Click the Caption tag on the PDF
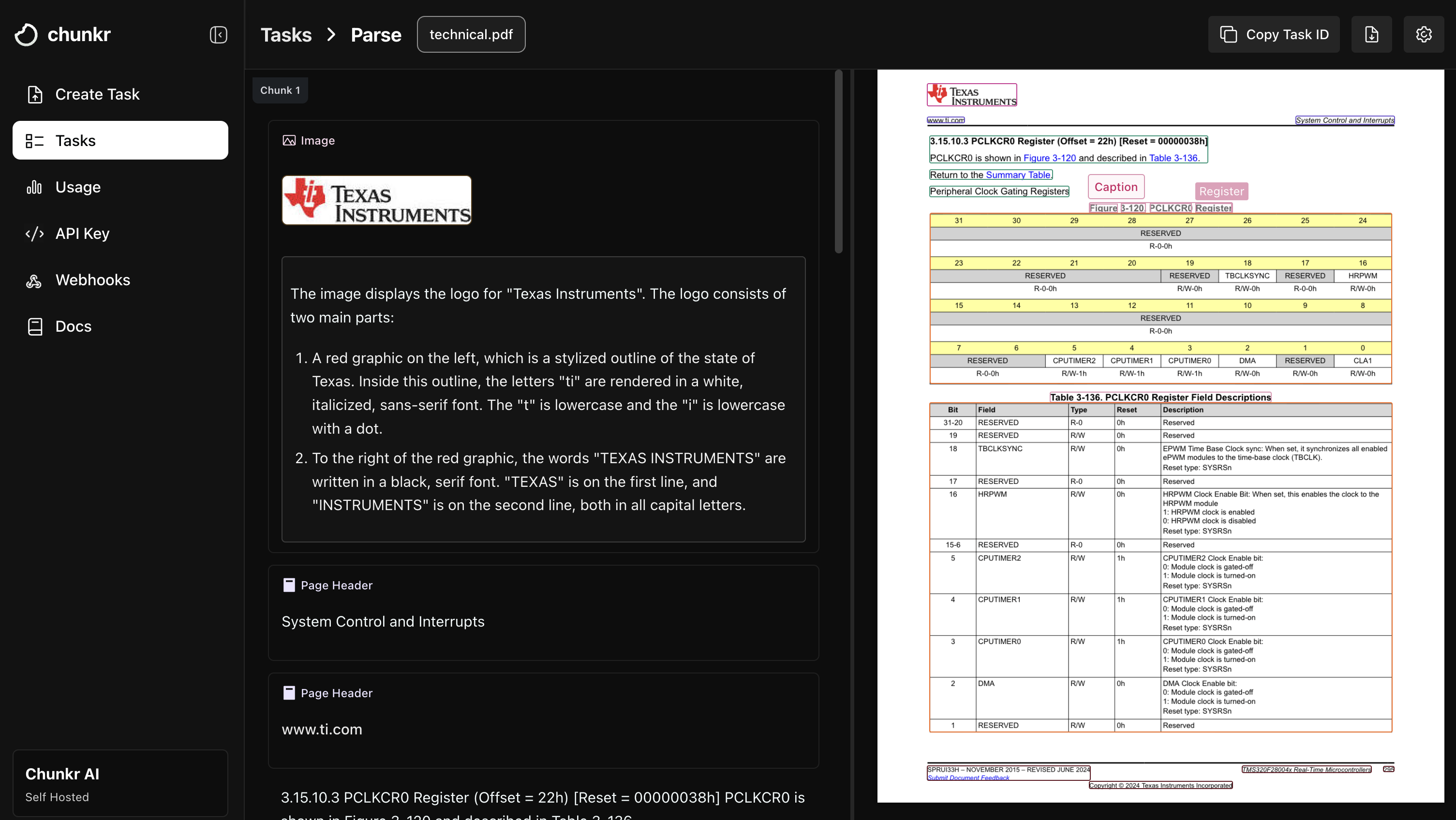1456x820 pixels. pos(1116,187)
